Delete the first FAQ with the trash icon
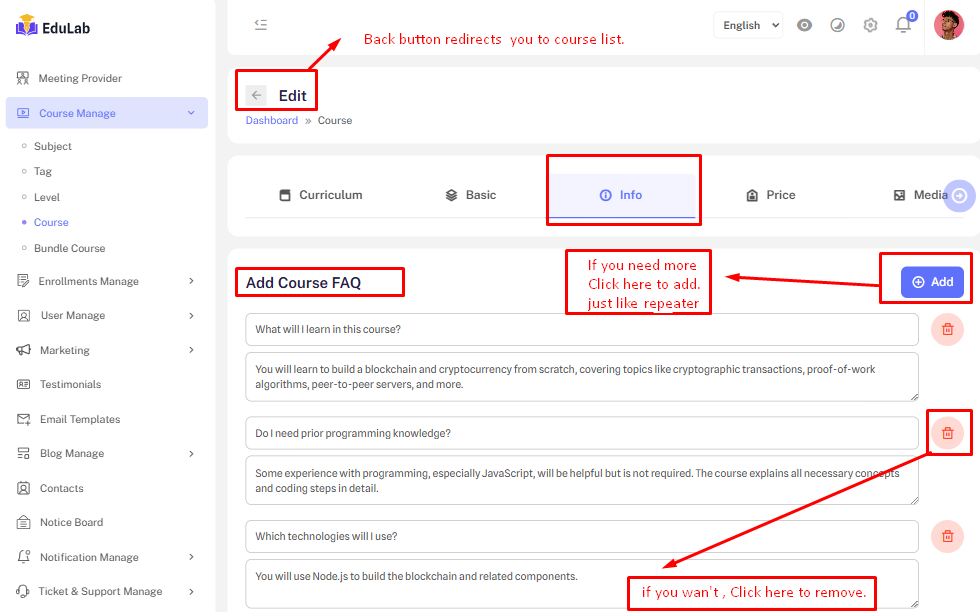980x612 pixels. point(947,329)
